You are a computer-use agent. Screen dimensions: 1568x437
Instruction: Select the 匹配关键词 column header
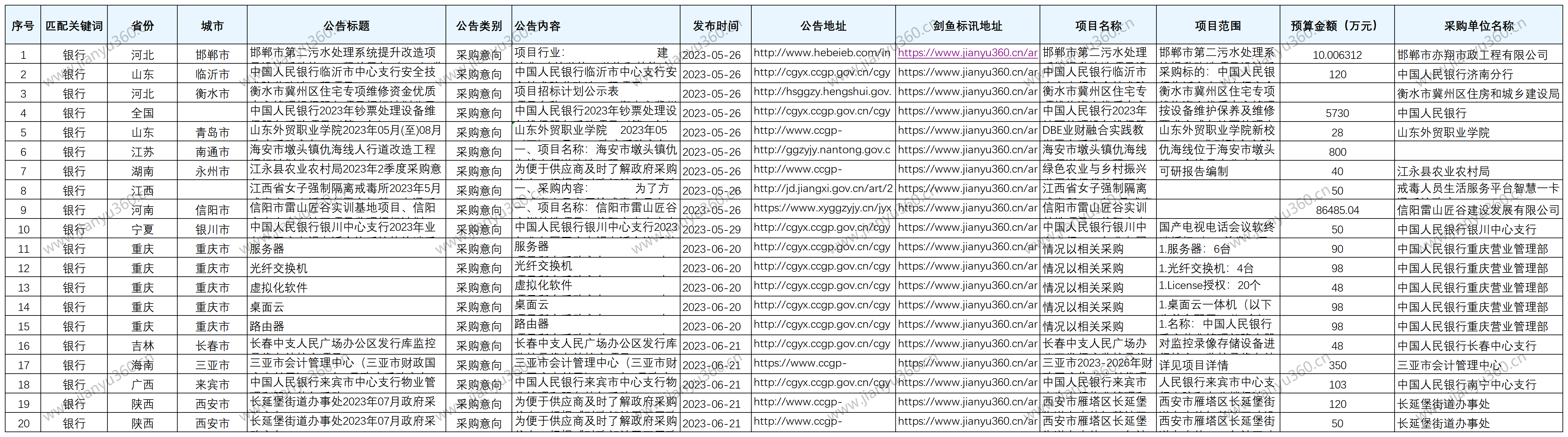click(x=74, y=26)
